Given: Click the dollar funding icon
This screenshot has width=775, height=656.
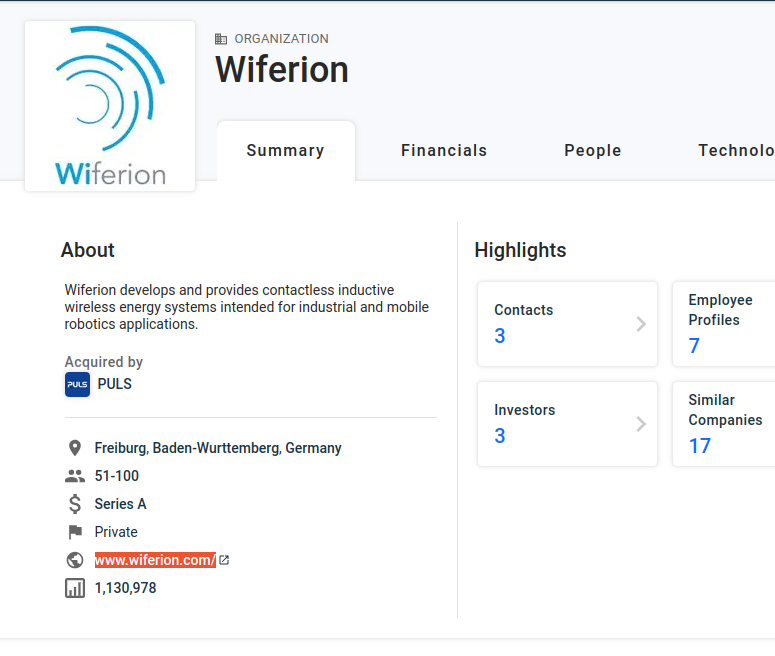Looking at the screenshot, I should click(75, 504).
